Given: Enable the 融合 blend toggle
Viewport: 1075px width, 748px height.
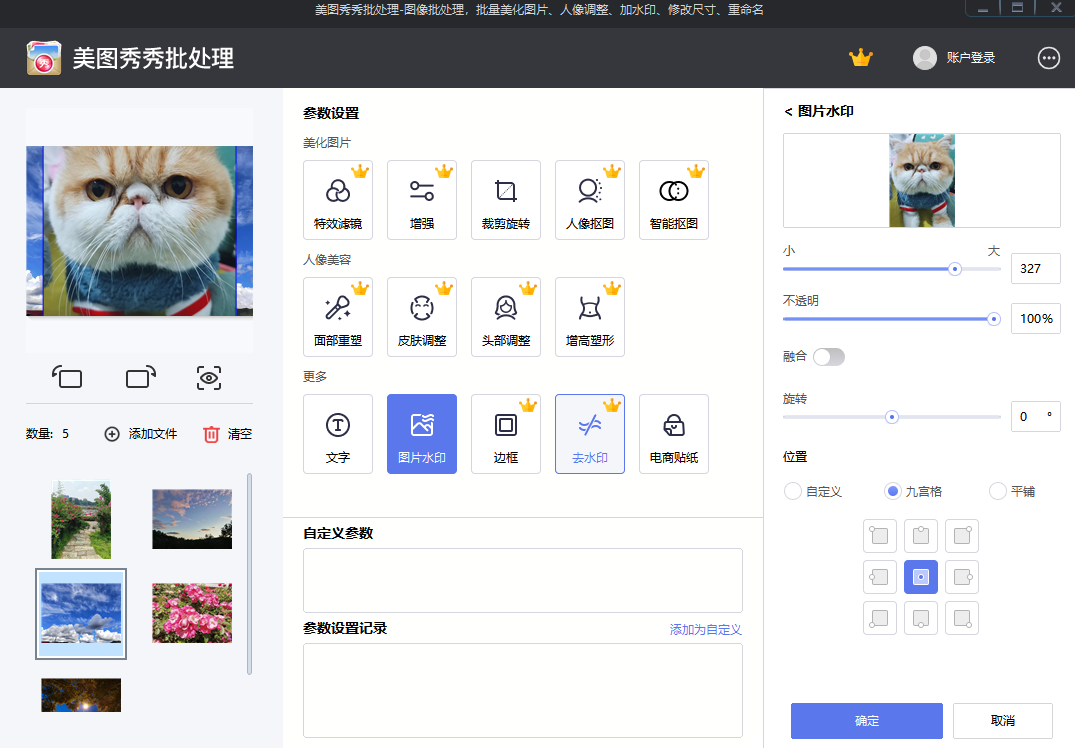Looking at the screenshot, I should (829, 355).
